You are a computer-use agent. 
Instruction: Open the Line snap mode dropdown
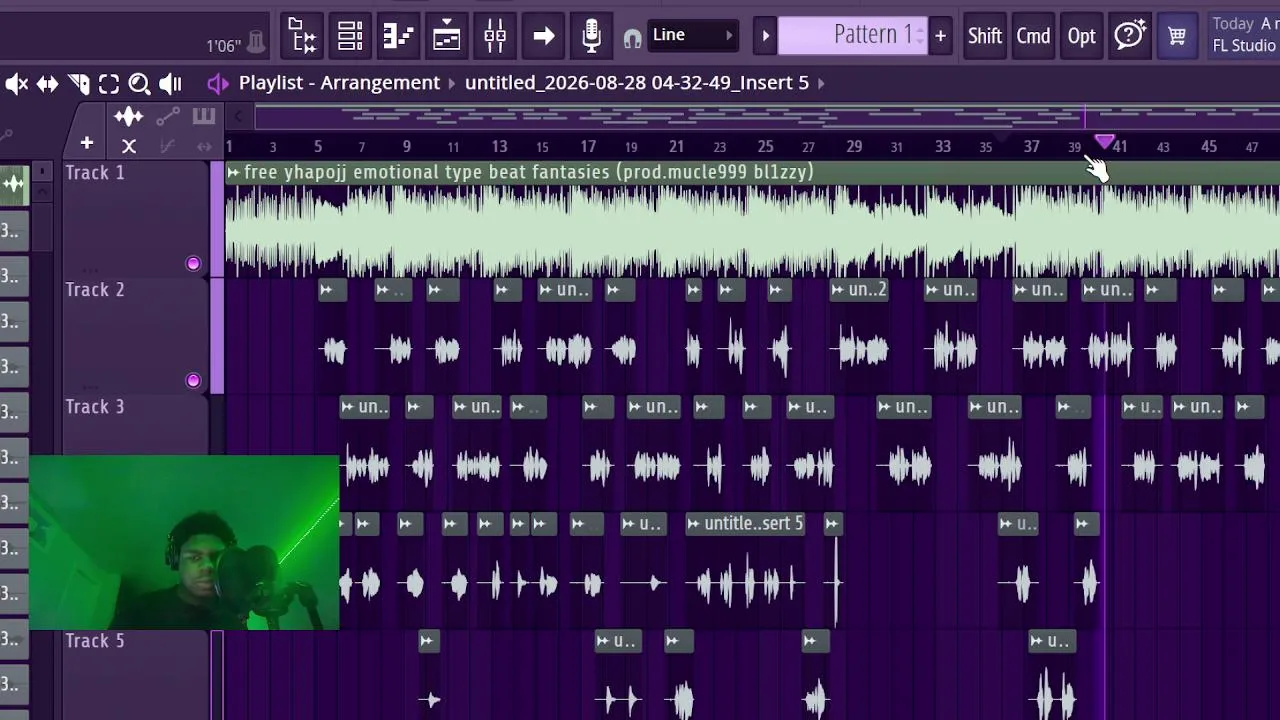click(693, 35)
